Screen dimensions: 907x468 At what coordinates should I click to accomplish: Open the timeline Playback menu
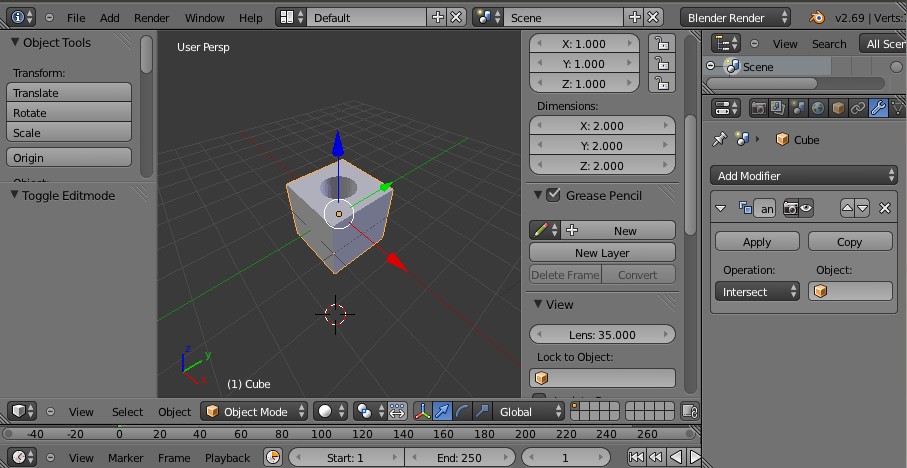pyautogui.click(x=227, y=458)
